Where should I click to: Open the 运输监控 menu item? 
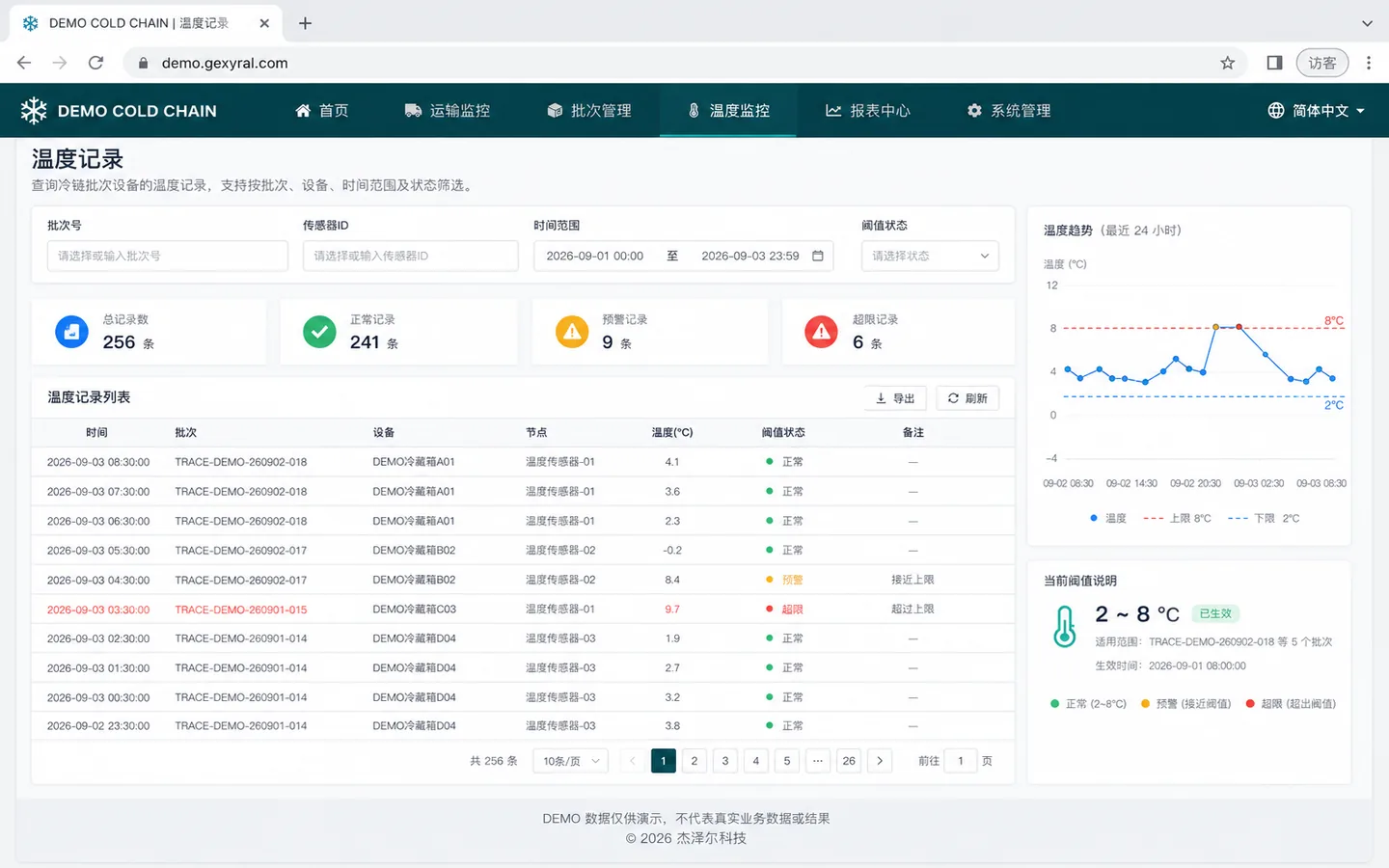(448, 111)
